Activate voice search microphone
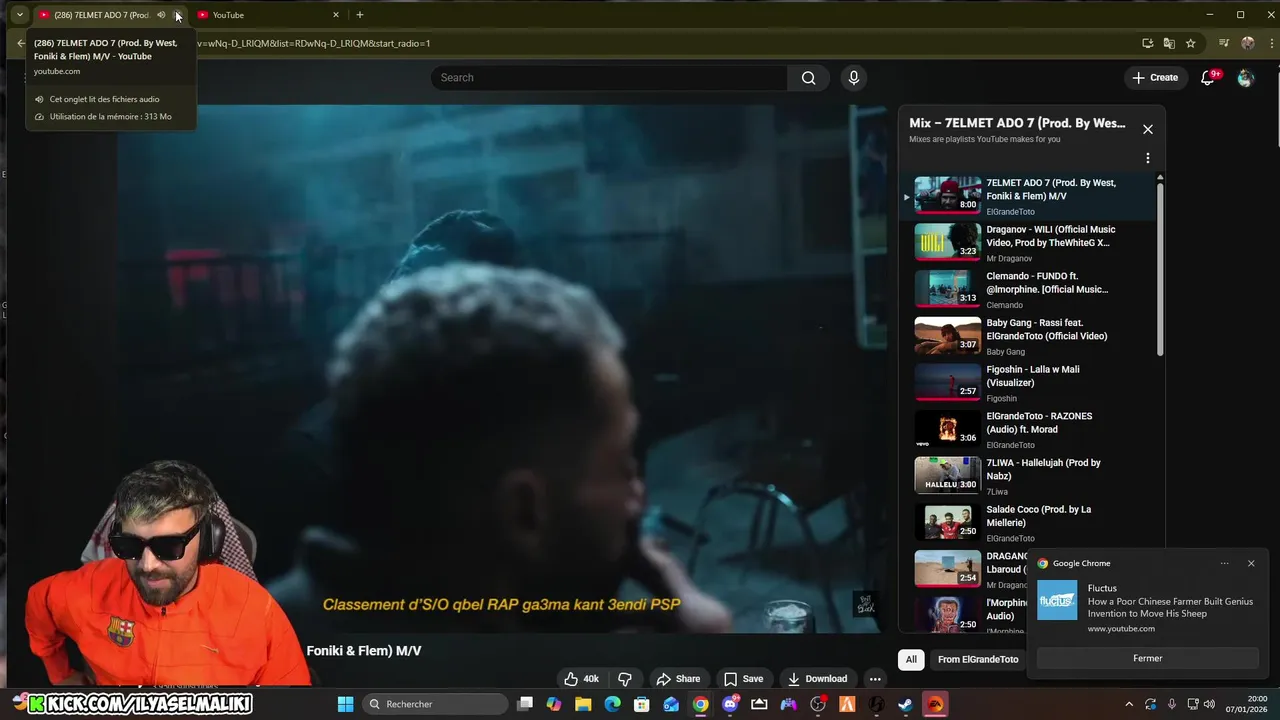Image resolution: width=1280 pixels, height=720 pixels. (x=853, y=78)
